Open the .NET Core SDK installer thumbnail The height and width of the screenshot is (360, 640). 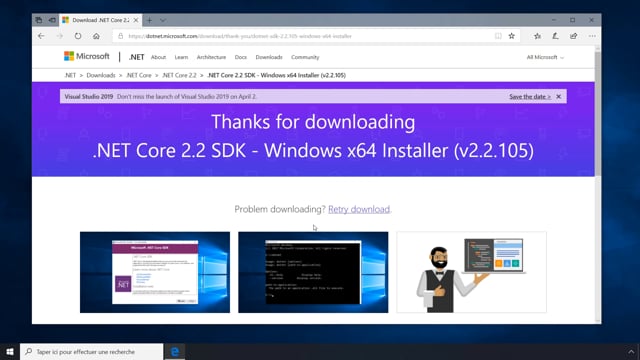(x=155, y=272)
